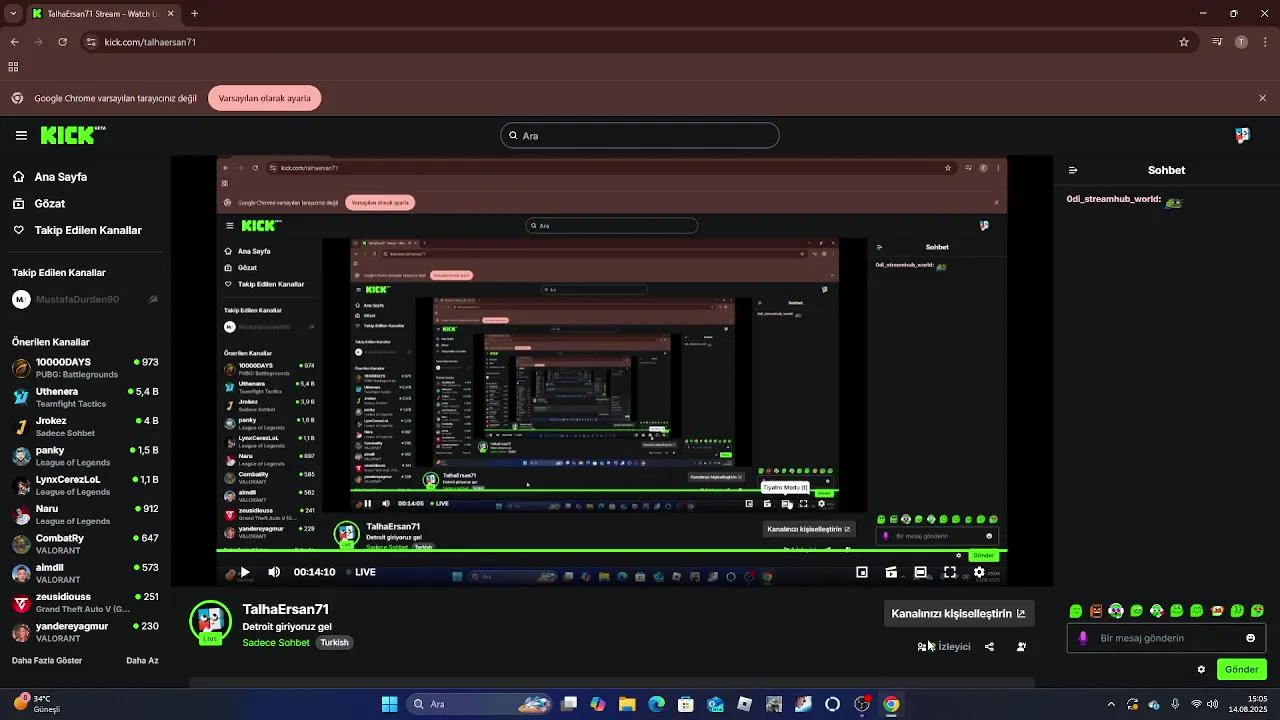
Task: Open the user profile avatar menu
Action: [x=1242, y=135]
